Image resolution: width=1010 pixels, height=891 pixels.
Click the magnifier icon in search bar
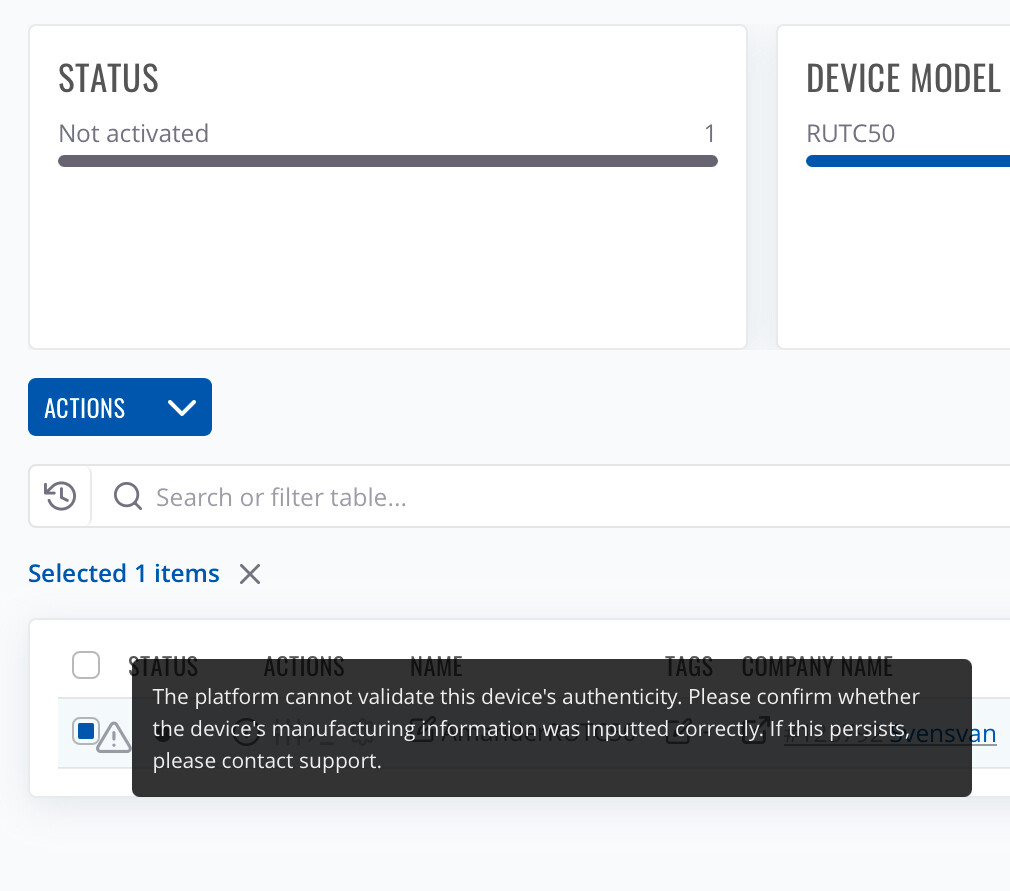128,497
